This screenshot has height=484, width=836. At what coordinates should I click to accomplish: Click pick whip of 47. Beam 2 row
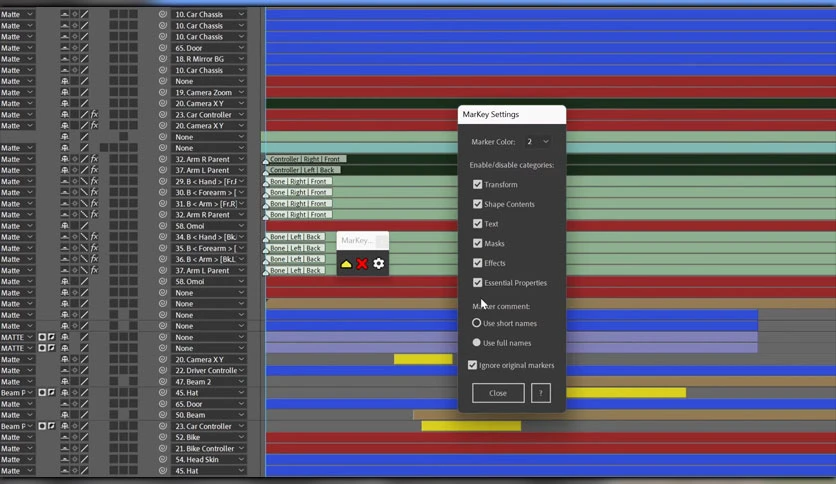coord(163,382)
